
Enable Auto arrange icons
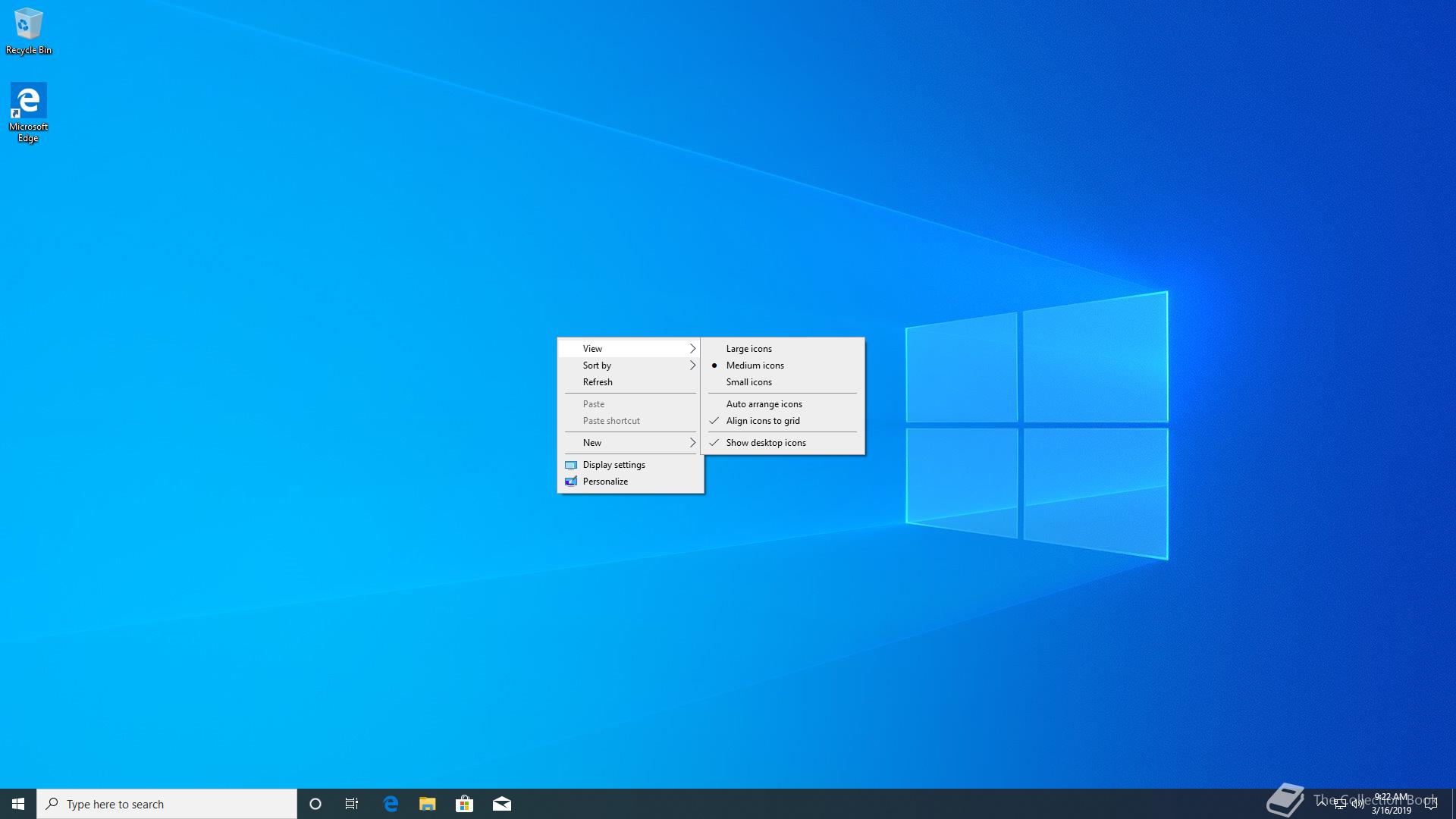(764, 404)
